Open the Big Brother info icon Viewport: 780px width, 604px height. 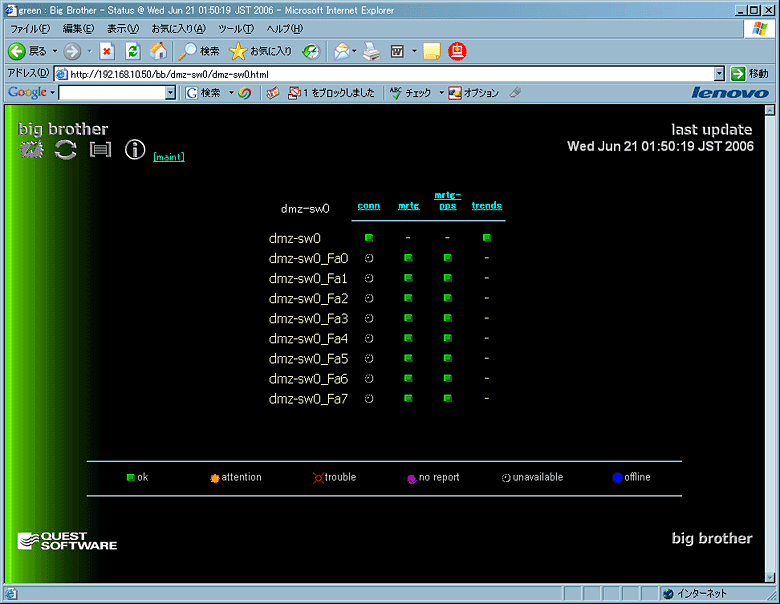pyautogui.click(x=135, y=150)
